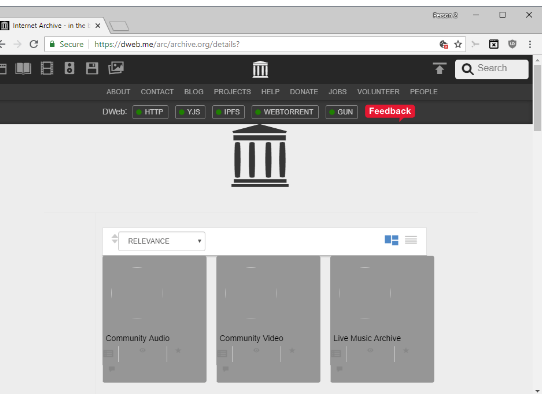The width and height of the screenshot is (542, 394).
Task: Open the Community Audio collection tile
Action: [155, 319]
